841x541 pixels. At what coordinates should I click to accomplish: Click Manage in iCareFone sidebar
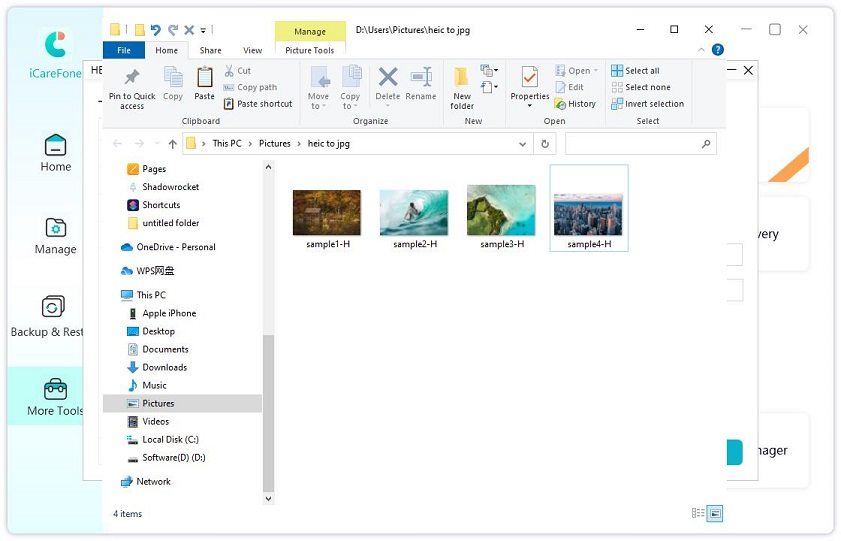pyautogui.click(x=55, y=236)
